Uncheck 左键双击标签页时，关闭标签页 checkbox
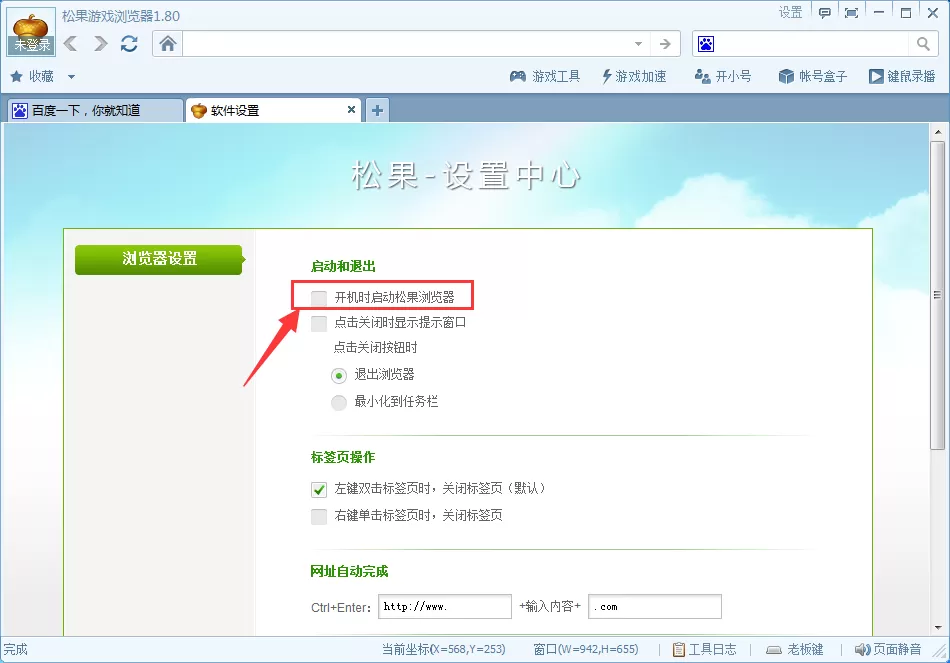The width and height of the screenshot is (950, 663). (x=319, y=489)
